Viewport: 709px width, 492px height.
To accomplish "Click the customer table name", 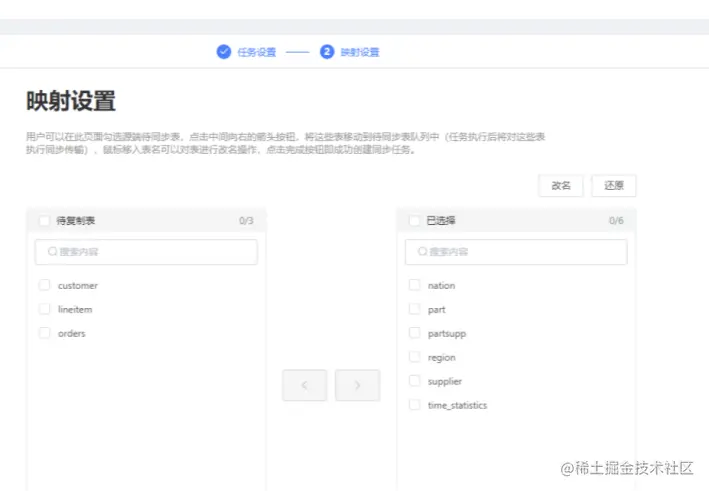I will click(x=78, y=286).
